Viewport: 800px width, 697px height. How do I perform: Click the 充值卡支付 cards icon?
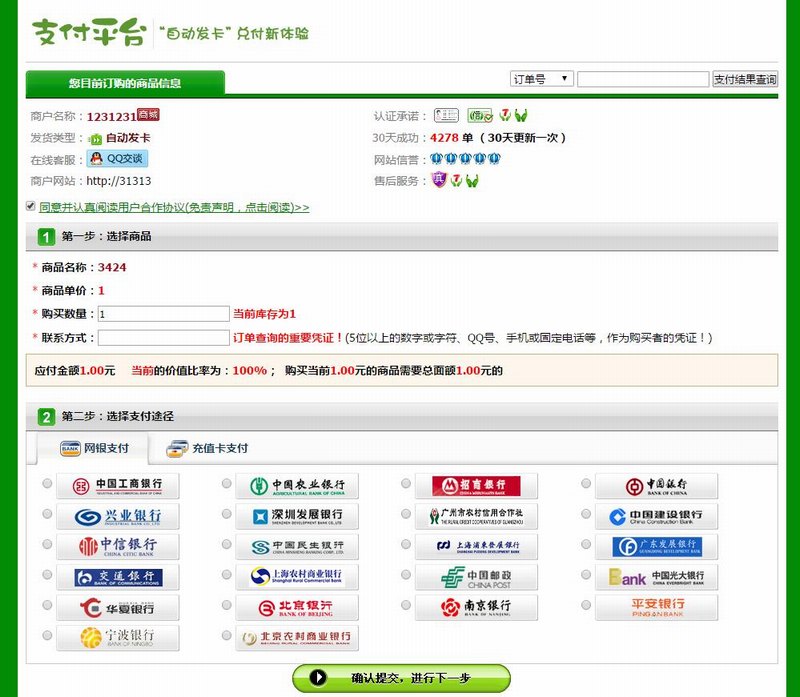177,449
